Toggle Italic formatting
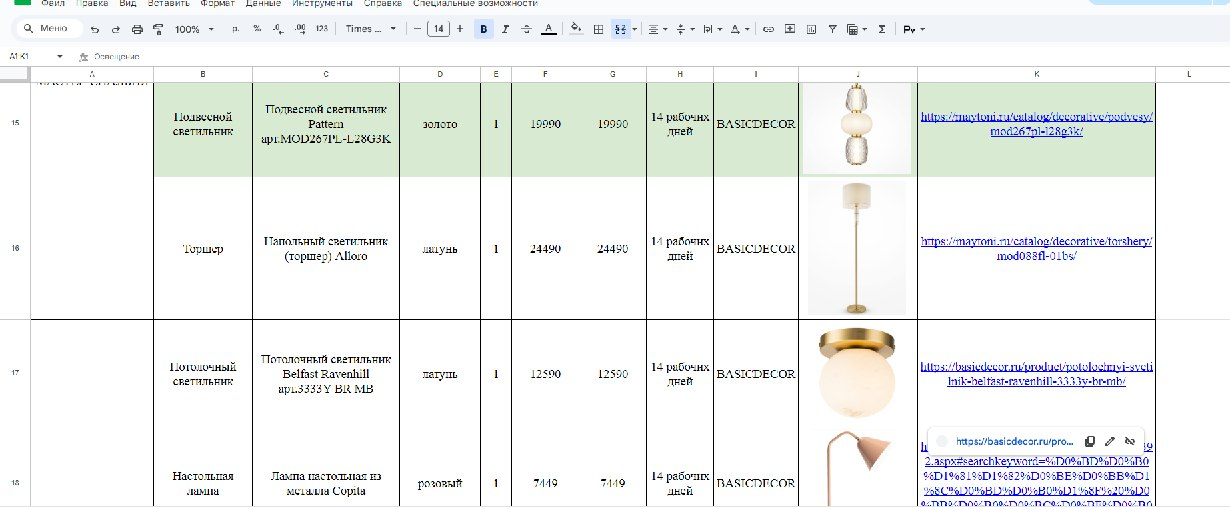This screenshot has width=1230, height=507. pyautogui.click(x=505, y=30)
